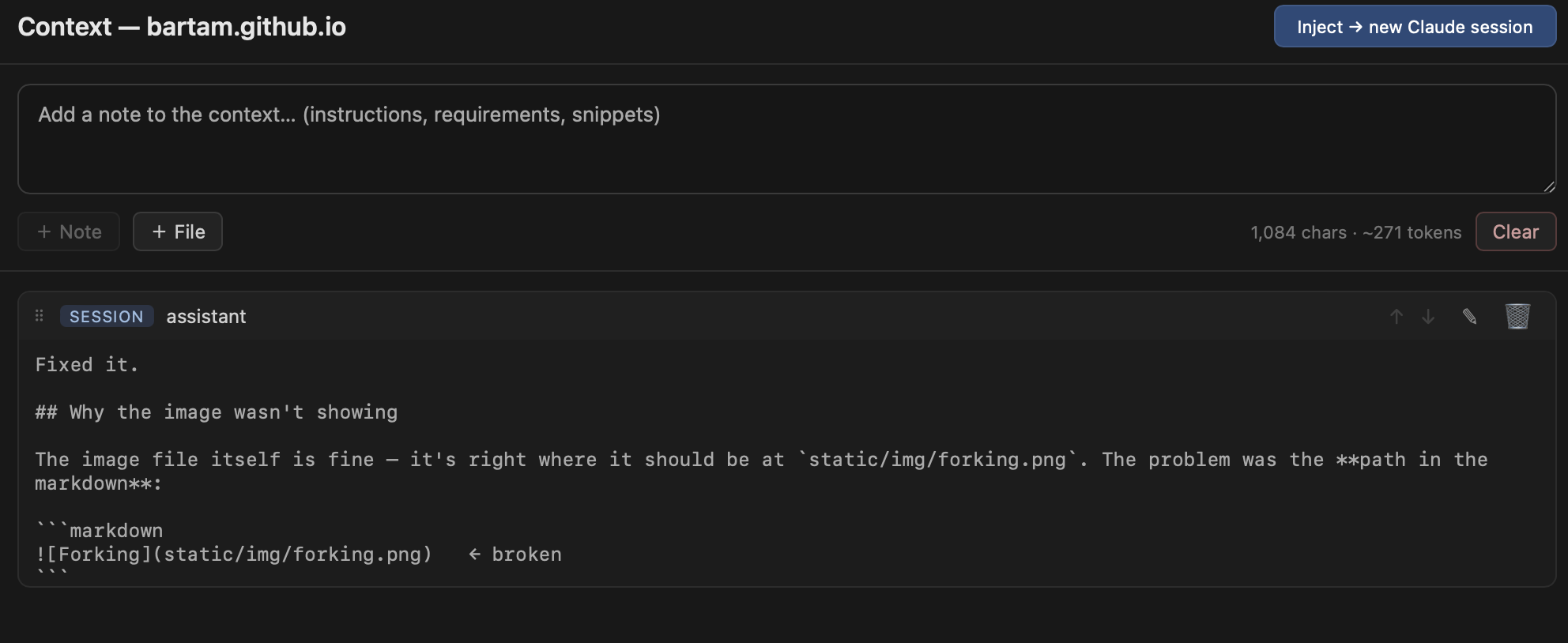This screenshot has width=1568, height=643.
Task: Open the + File picker button
Action: [x=178, y=231]
